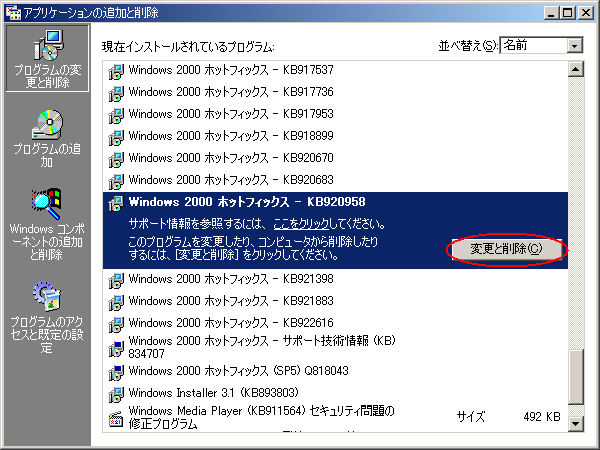
Task: Select hotfix KB918899 list entry
Action: click(x=231, y=136)
